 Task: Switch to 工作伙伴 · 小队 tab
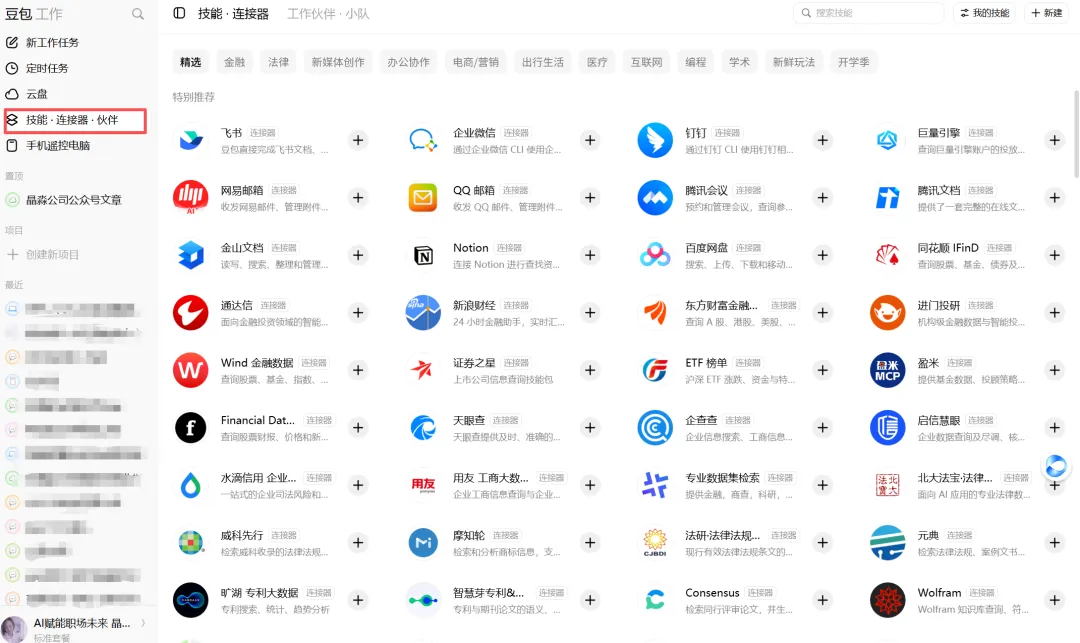tap(329, 14)
